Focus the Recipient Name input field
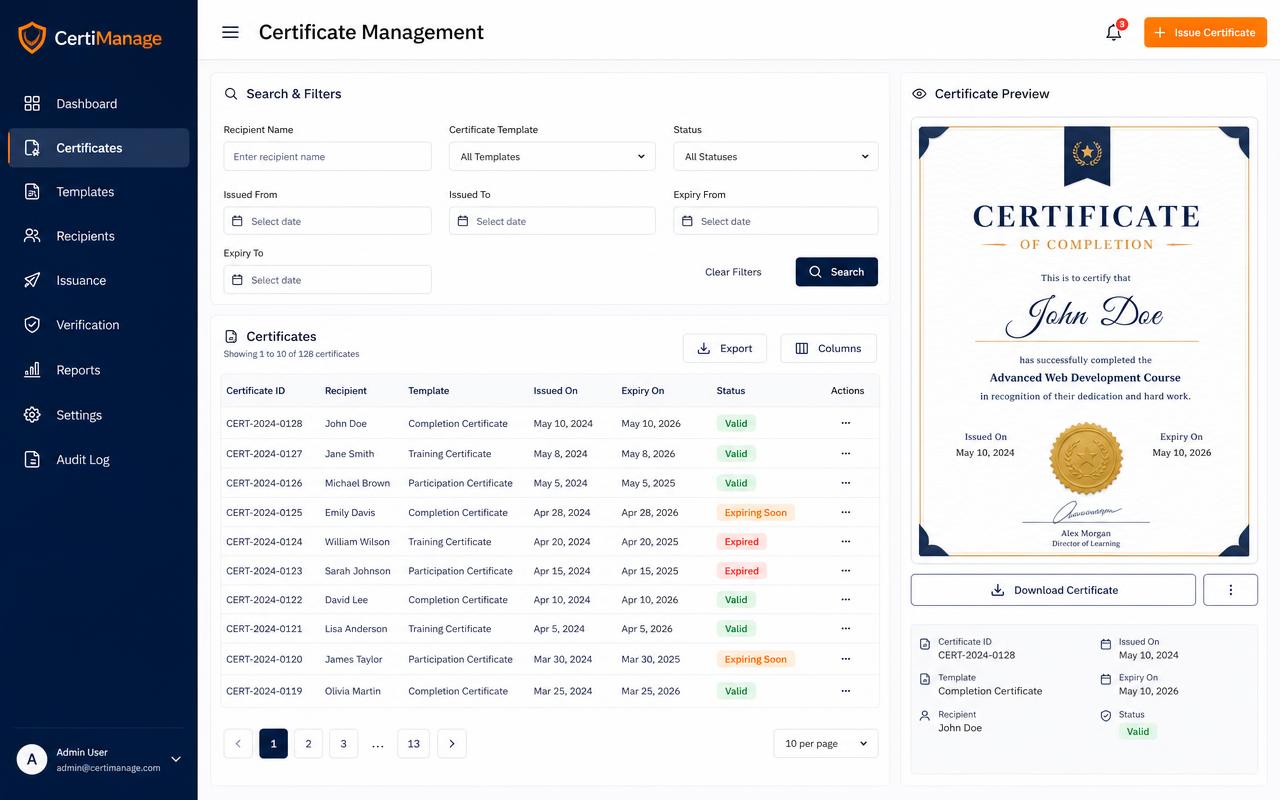 click(x=327, y=156)
